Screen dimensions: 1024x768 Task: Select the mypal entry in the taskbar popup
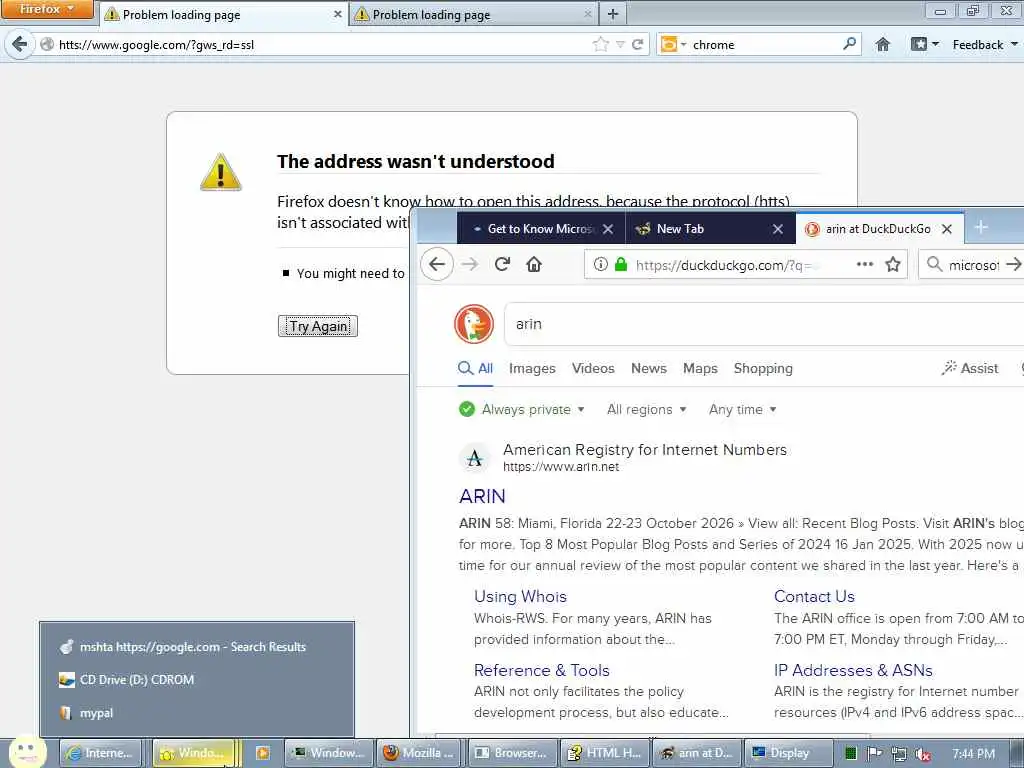[x=197, y=712]
